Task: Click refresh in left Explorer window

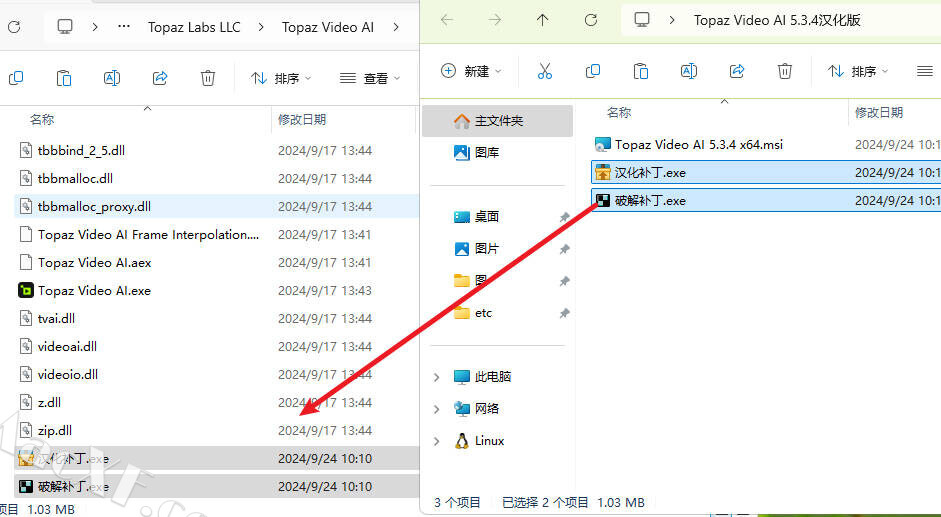Action: click(x=14, y=27)
